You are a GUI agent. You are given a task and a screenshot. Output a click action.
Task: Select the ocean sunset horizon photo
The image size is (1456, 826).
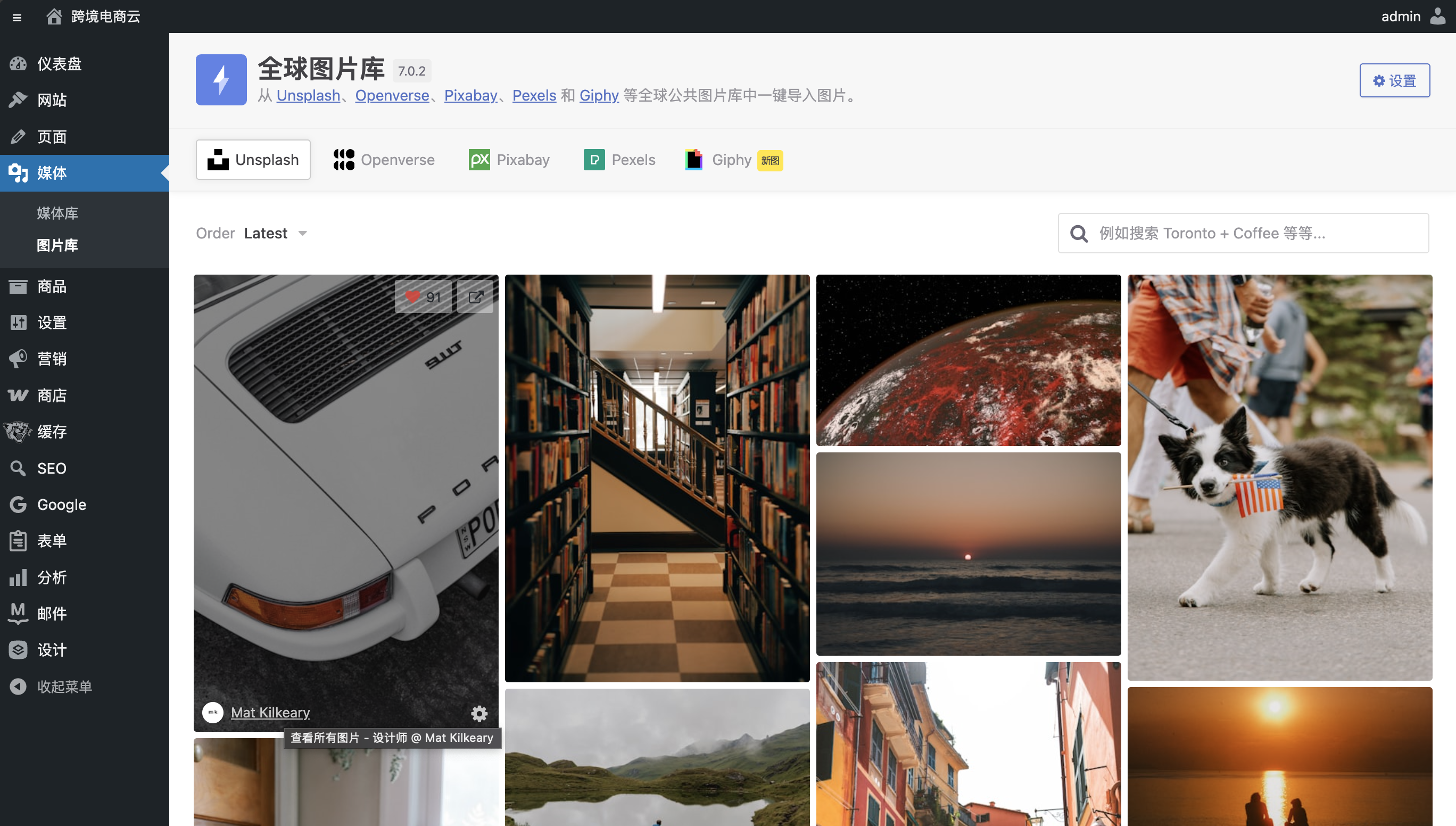click(969, 554)
